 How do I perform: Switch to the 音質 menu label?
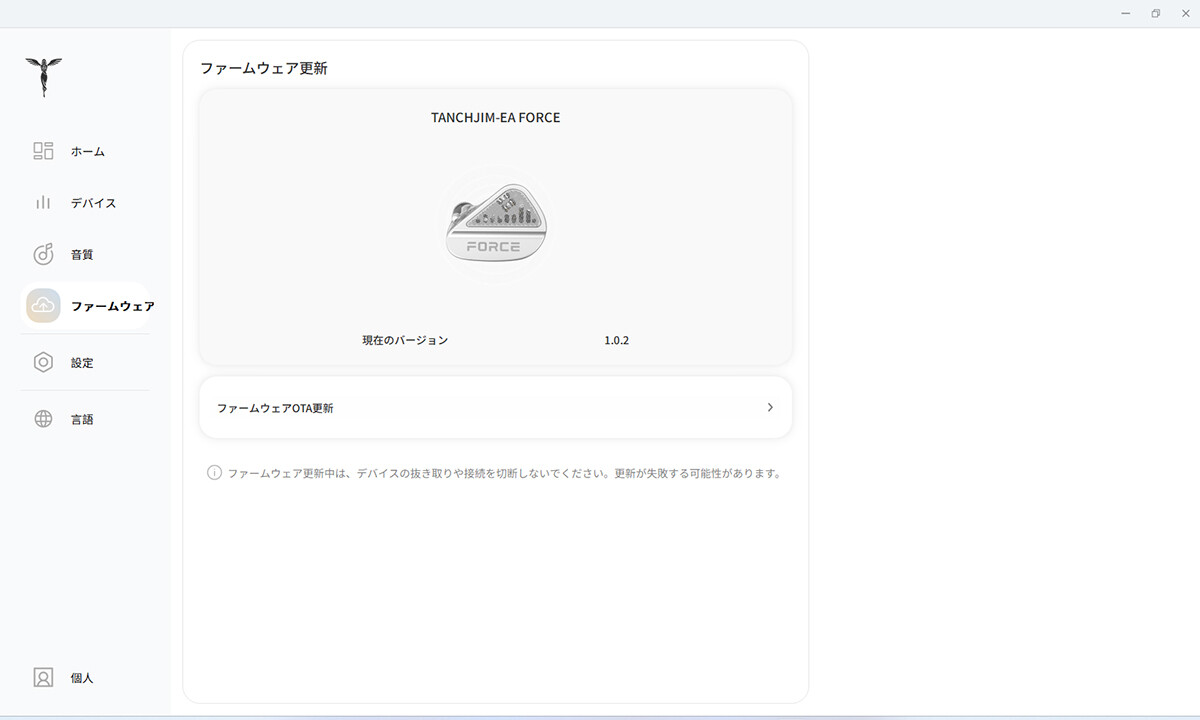point(82,255)
